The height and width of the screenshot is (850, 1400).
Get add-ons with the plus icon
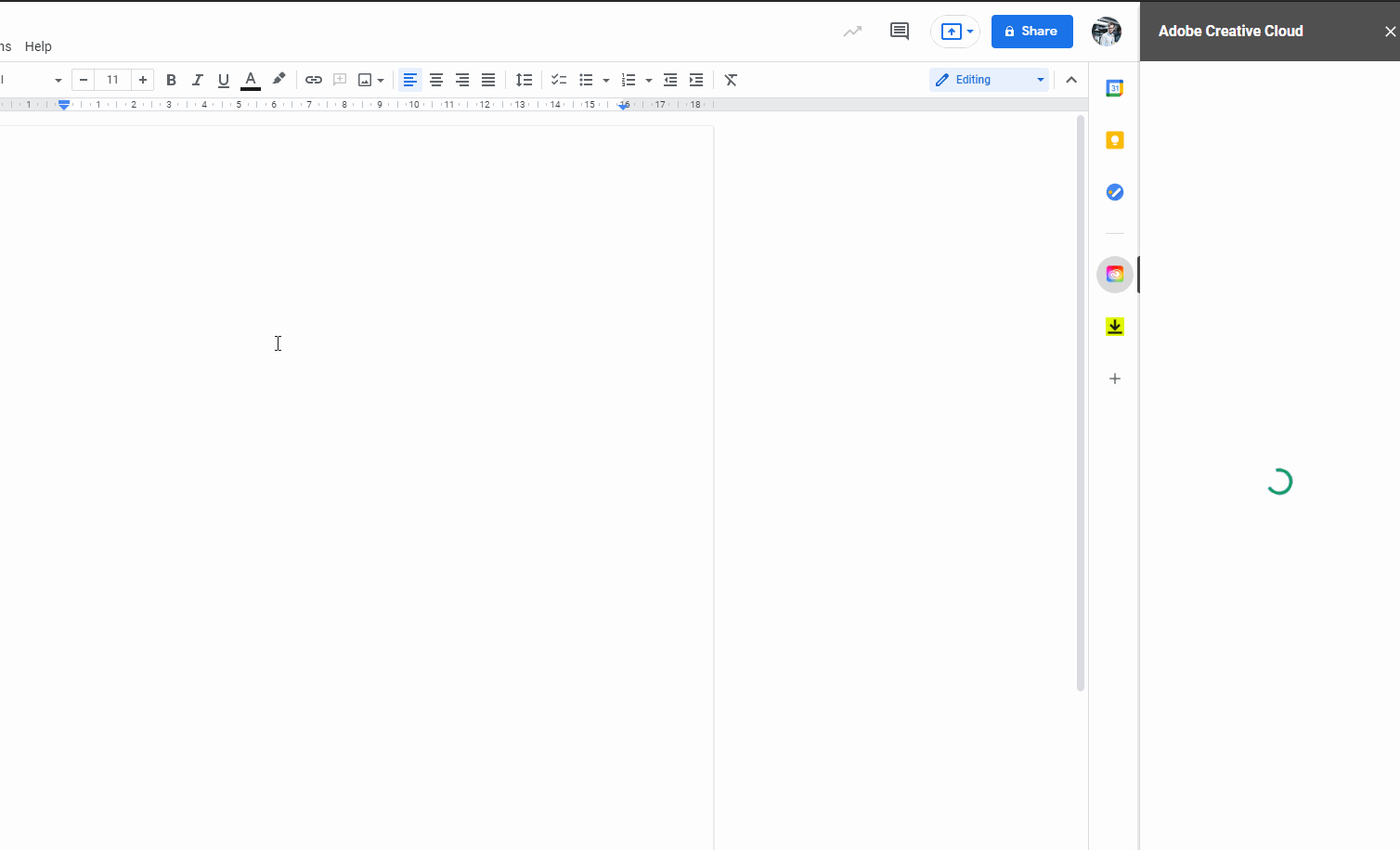pyautogui.click(x=1115, y=379)
